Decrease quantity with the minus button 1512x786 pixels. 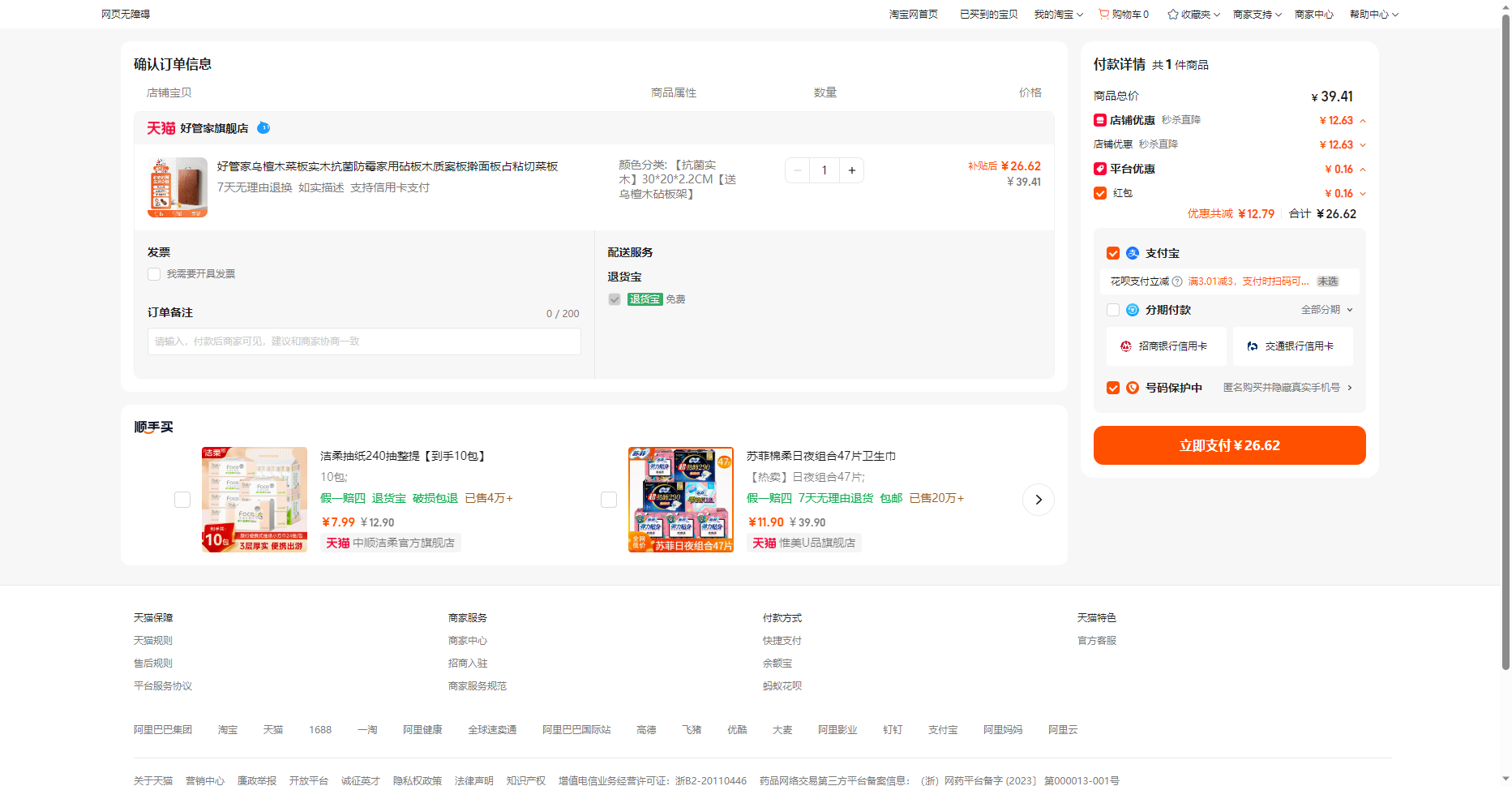pos(798,170)
